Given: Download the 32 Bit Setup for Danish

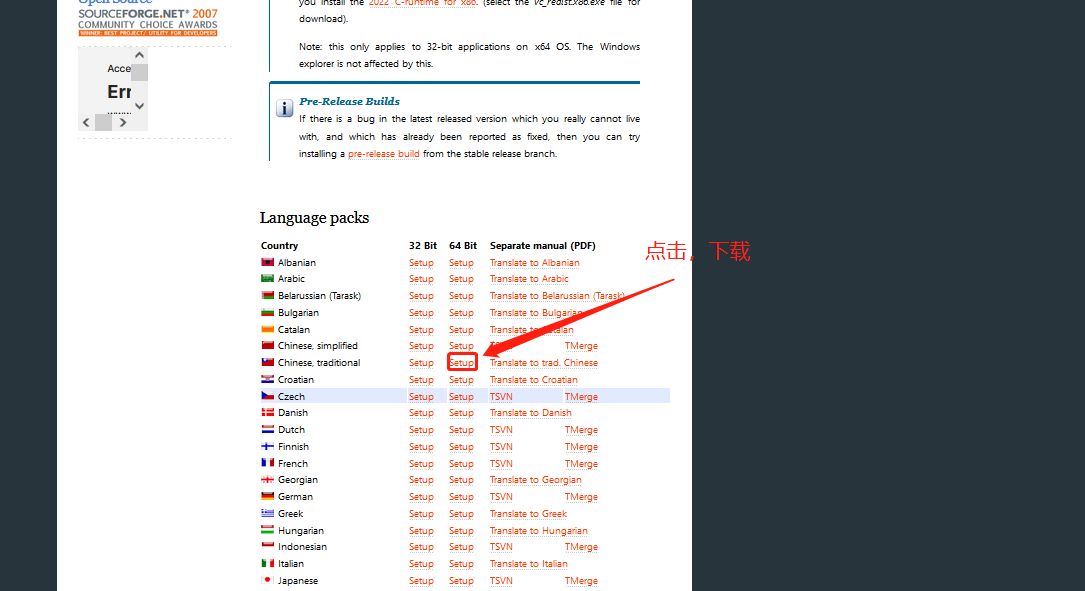Looking at the screenshot, I should click(x=421, y=413).
